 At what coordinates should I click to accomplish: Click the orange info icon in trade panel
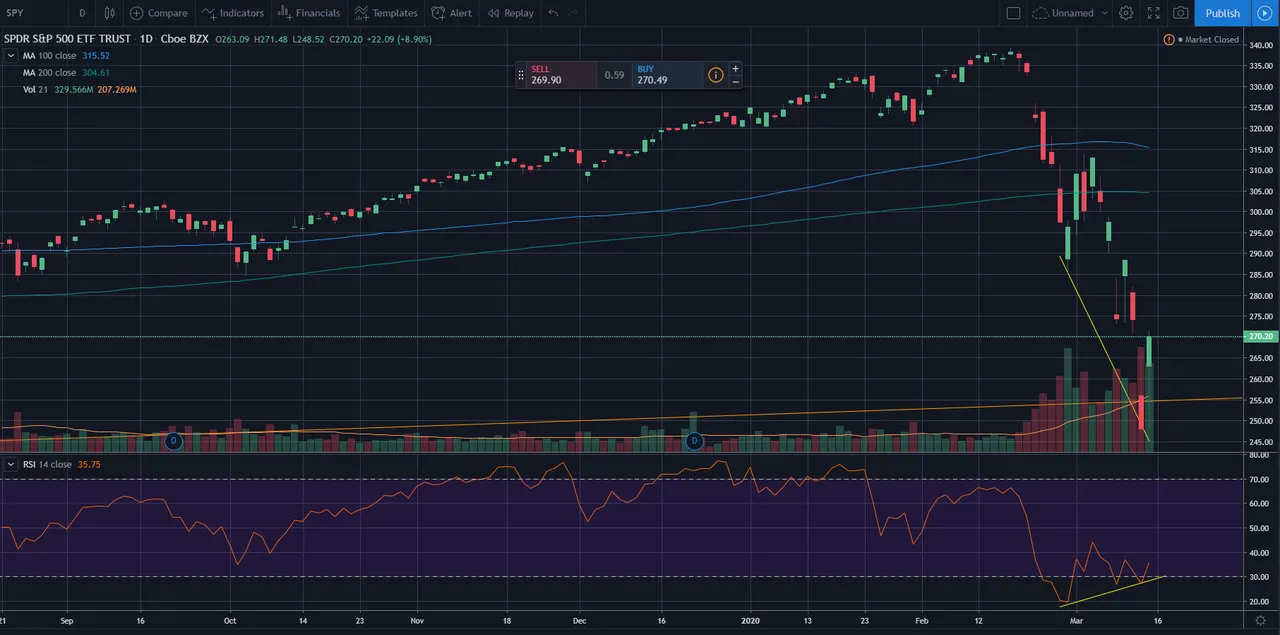[x=715, y=75]
